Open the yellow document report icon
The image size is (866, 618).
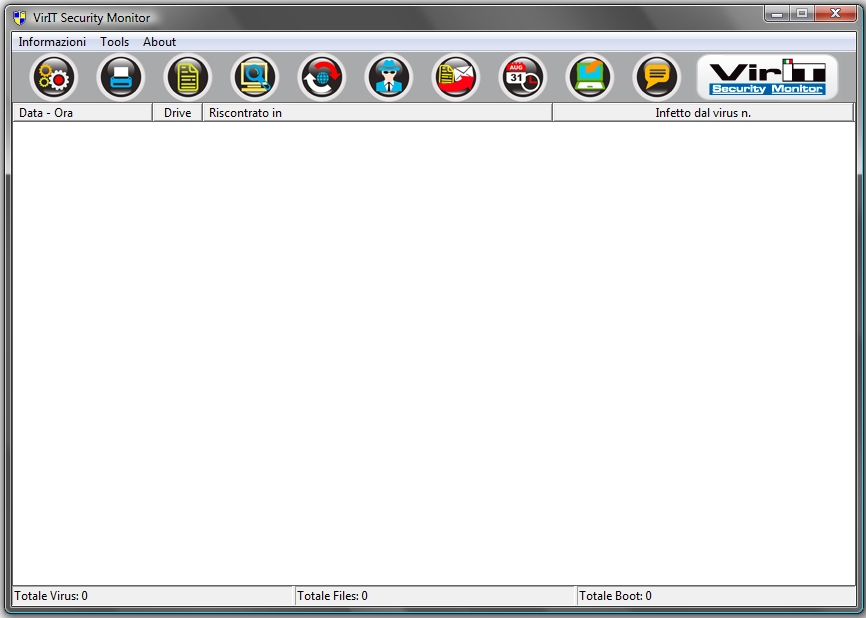[188, 77]
